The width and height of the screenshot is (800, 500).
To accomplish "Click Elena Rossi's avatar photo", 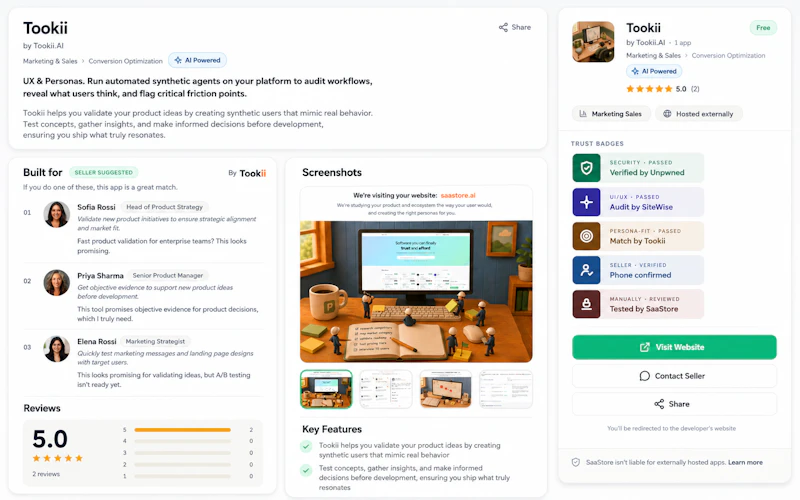I will tap(57, 349).
